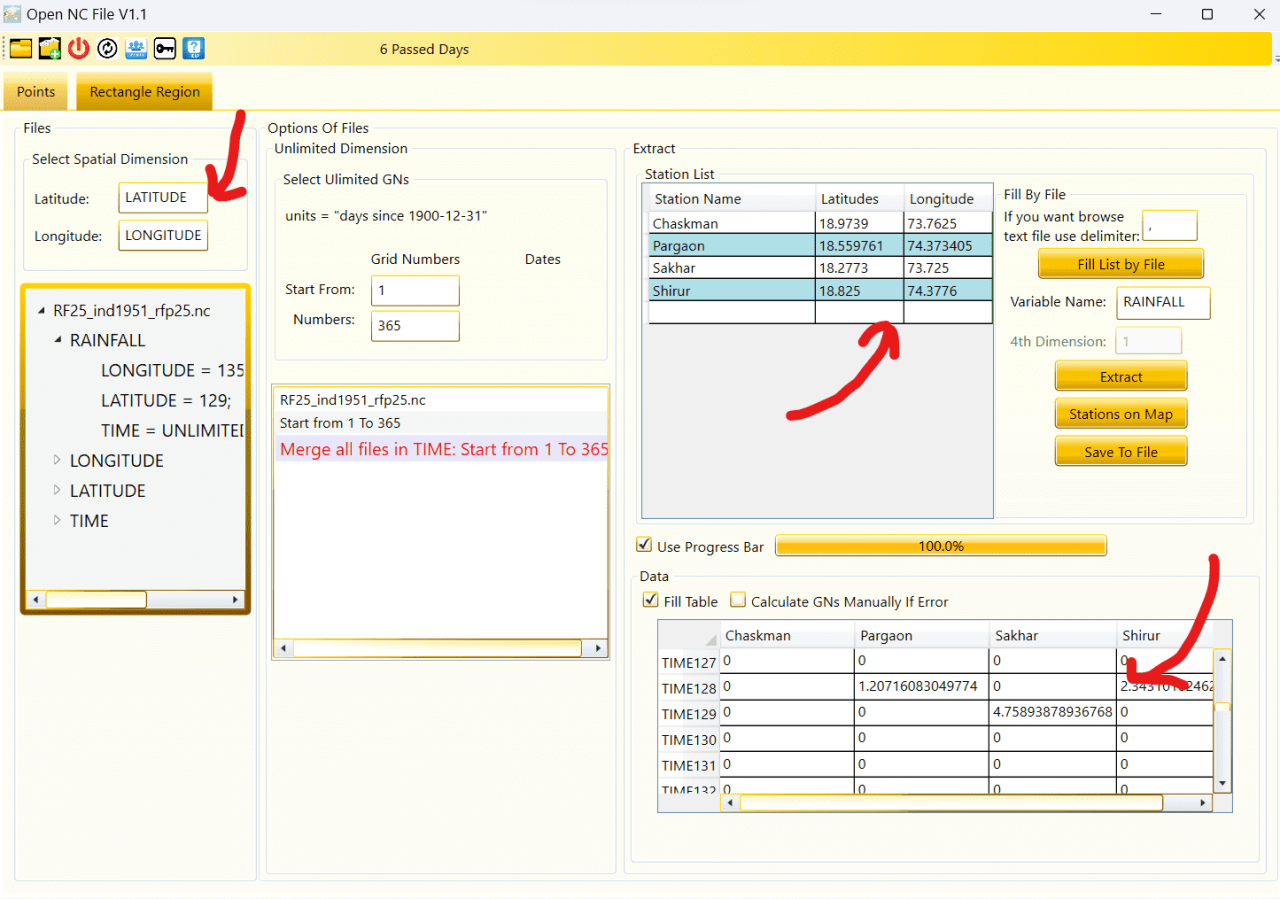Click the Extract button
Screen dimensions: 1280x899
pos(1121,377)
